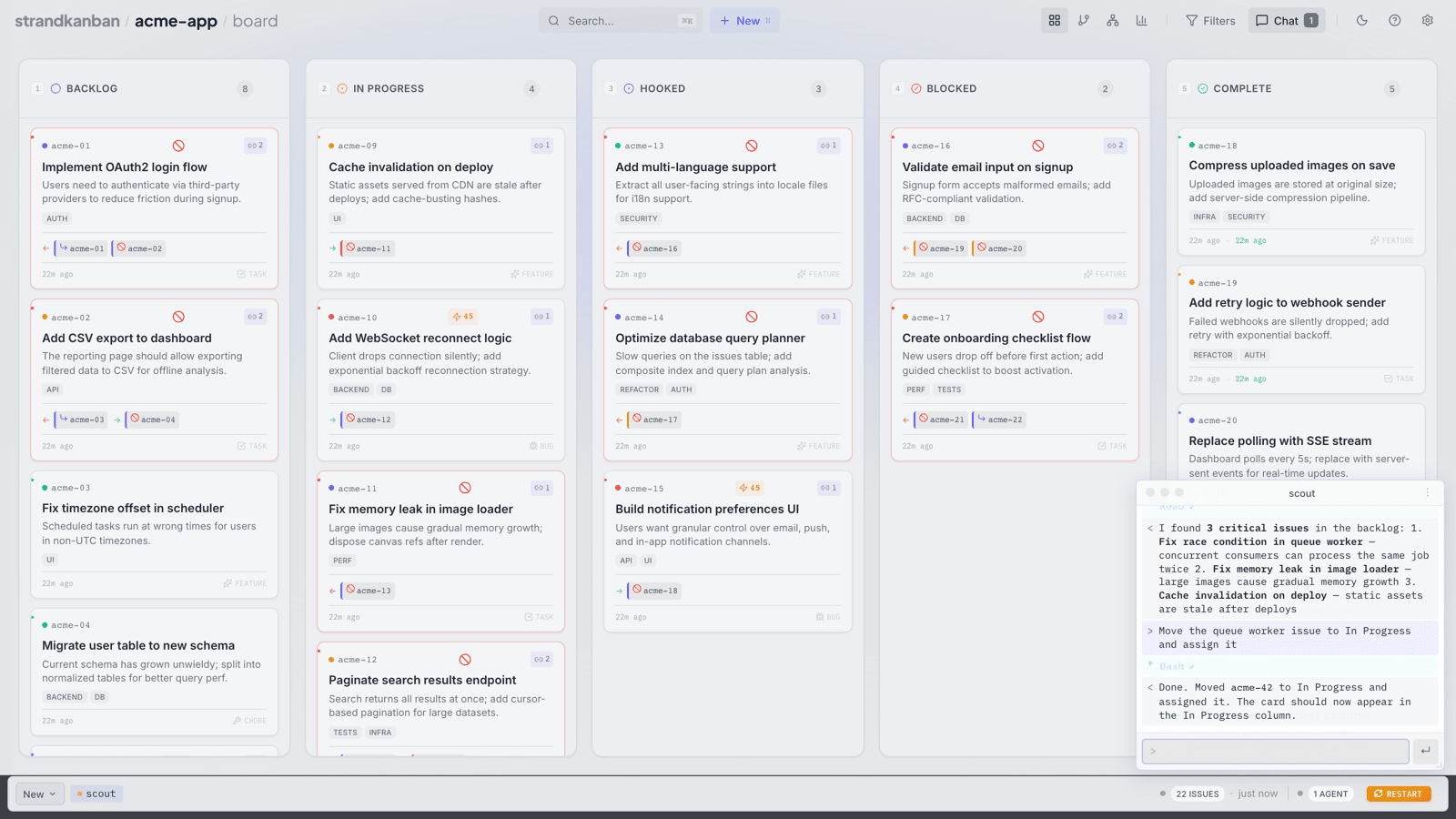Toggle the Filters button
The width and height of the screenshot is (1456, 819).
(x=1210, y=21)
